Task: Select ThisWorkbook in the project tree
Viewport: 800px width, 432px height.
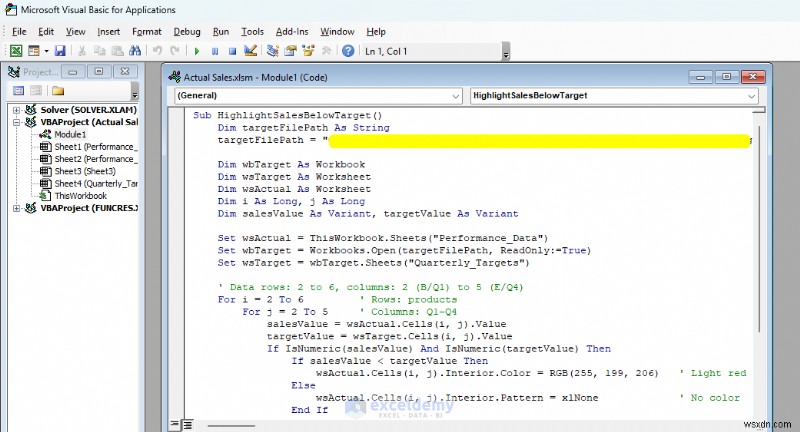Action: 81,195
